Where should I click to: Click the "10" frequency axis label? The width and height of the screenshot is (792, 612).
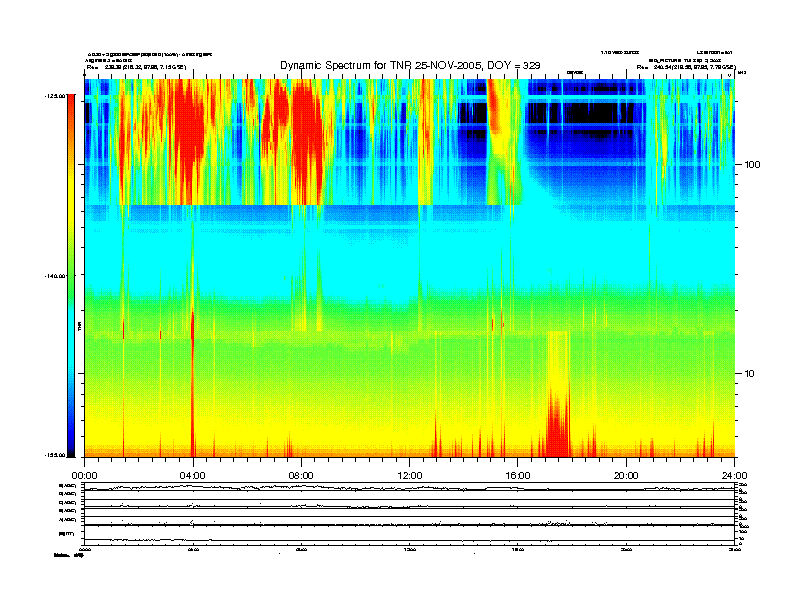click(x=750, y=374)
